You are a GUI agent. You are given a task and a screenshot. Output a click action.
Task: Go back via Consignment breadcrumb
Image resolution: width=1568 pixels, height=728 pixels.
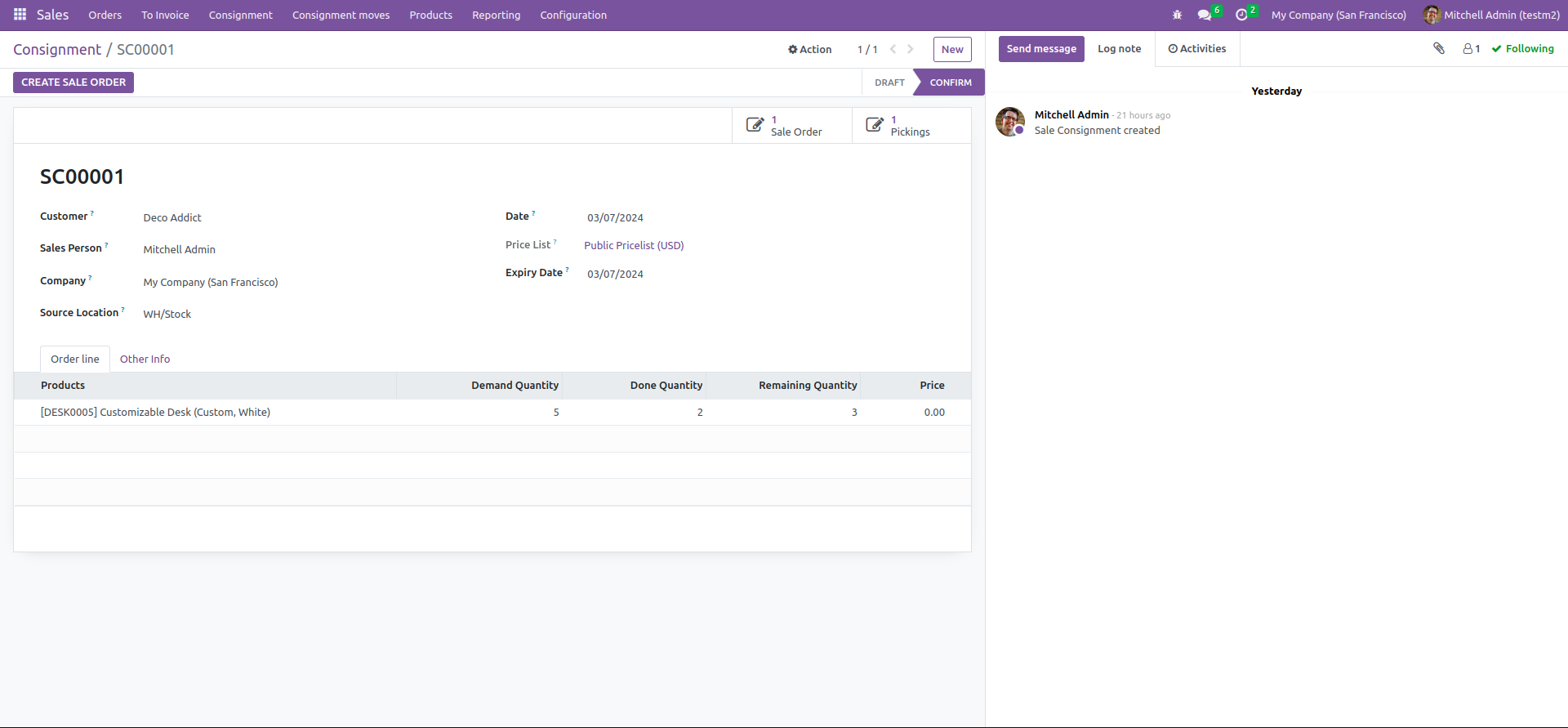(x=57, y=49)
